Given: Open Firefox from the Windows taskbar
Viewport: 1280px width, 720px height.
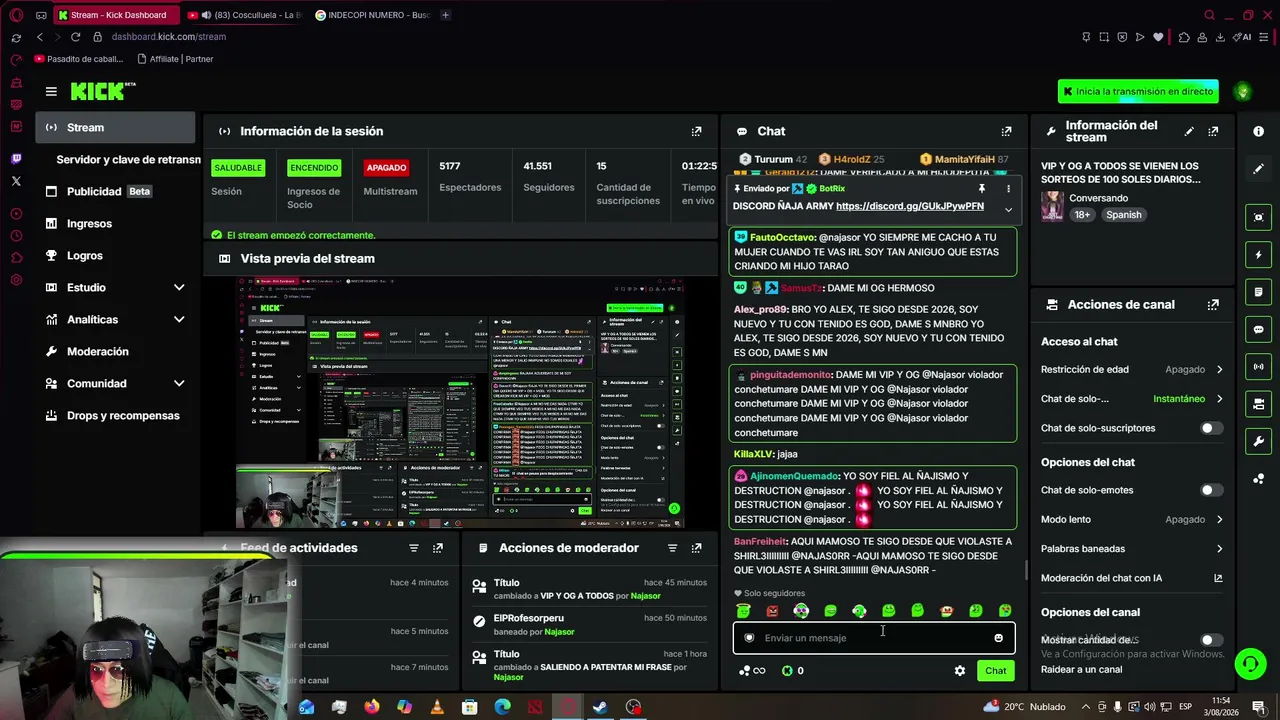Looking at the screenshot, I should click(372, 707).
